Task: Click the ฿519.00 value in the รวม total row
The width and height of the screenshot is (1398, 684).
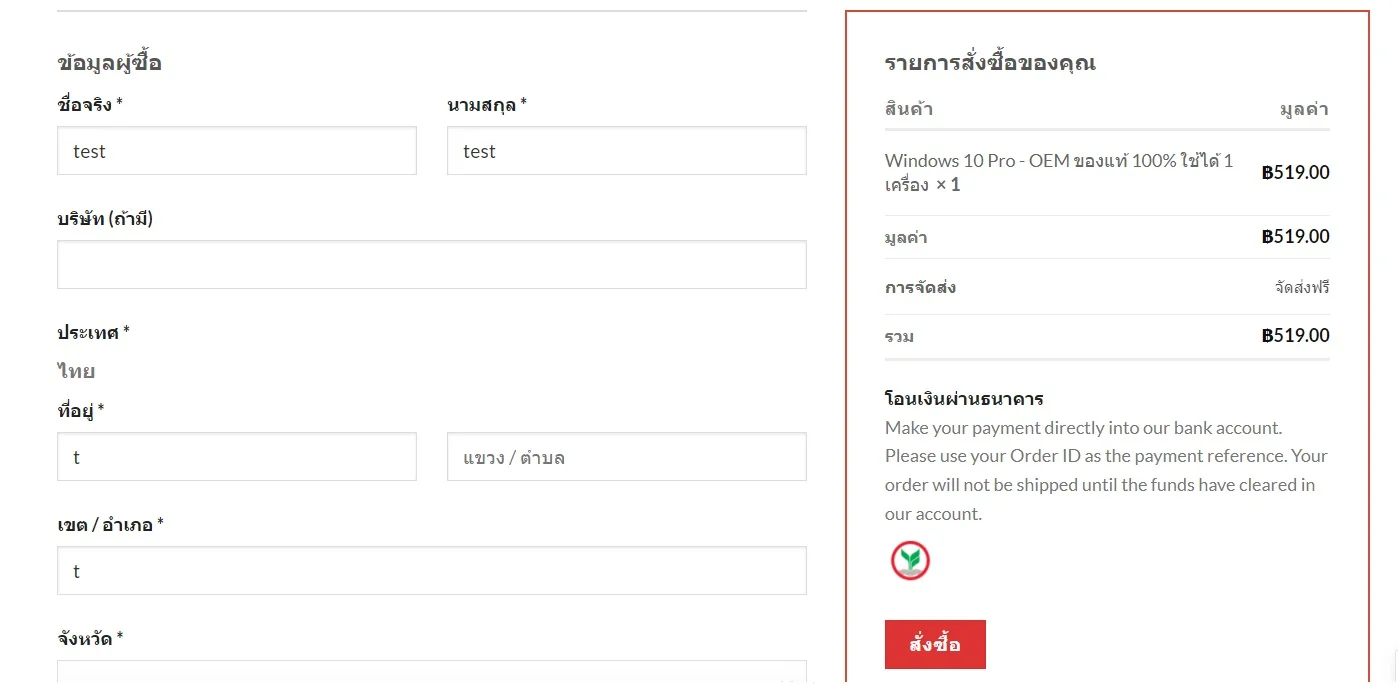Action: (1296, 336)
